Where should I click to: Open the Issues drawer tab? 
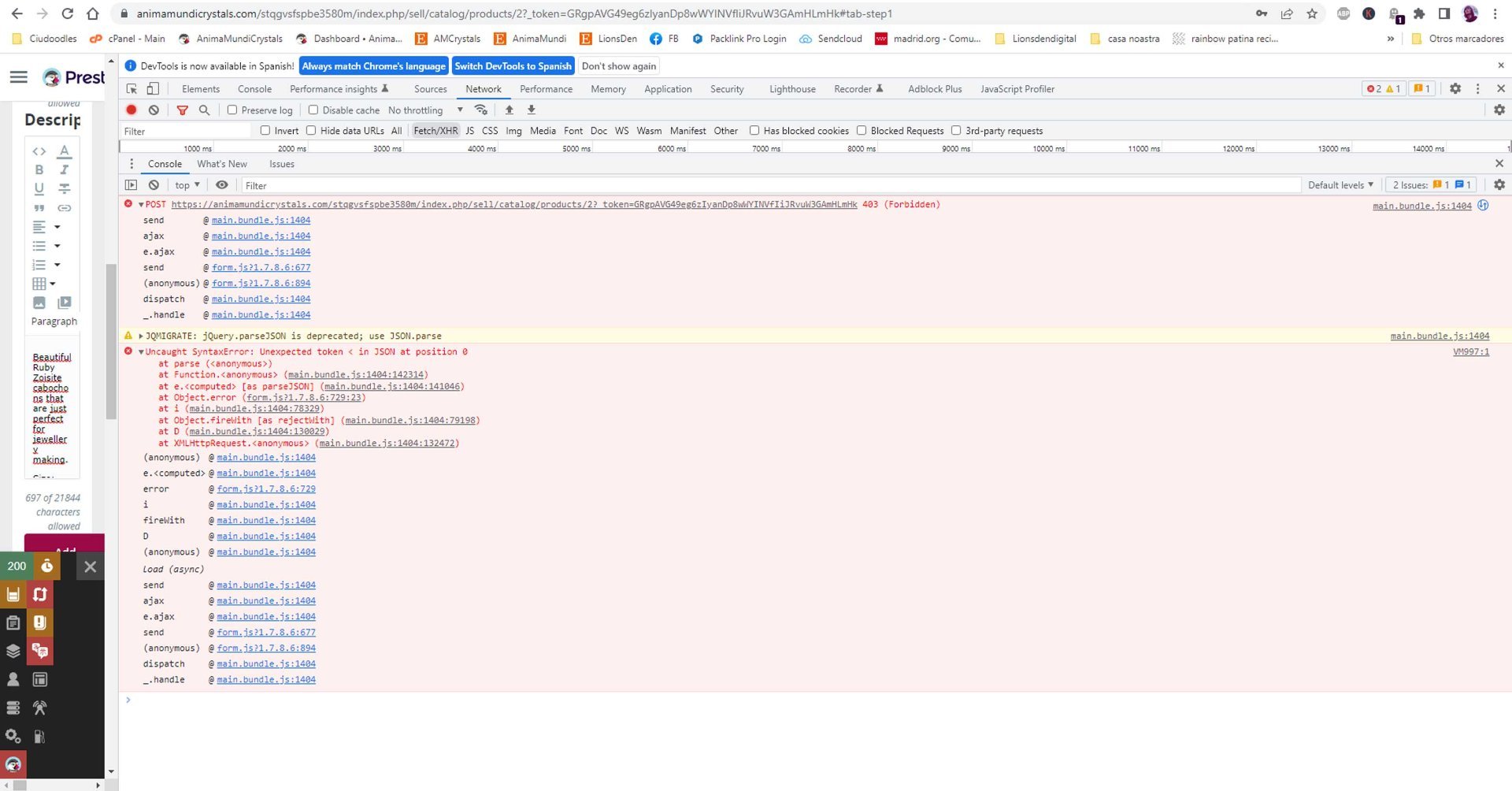click(x=282, y=164)
